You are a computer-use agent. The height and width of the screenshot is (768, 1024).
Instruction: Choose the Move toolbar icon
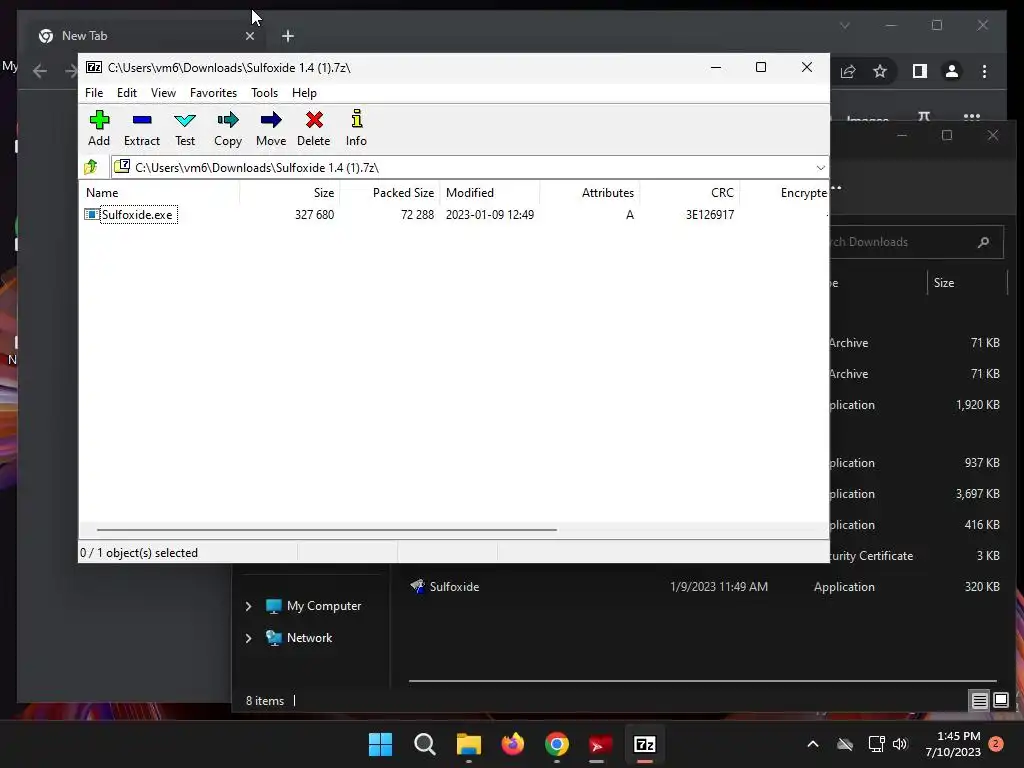271,128
